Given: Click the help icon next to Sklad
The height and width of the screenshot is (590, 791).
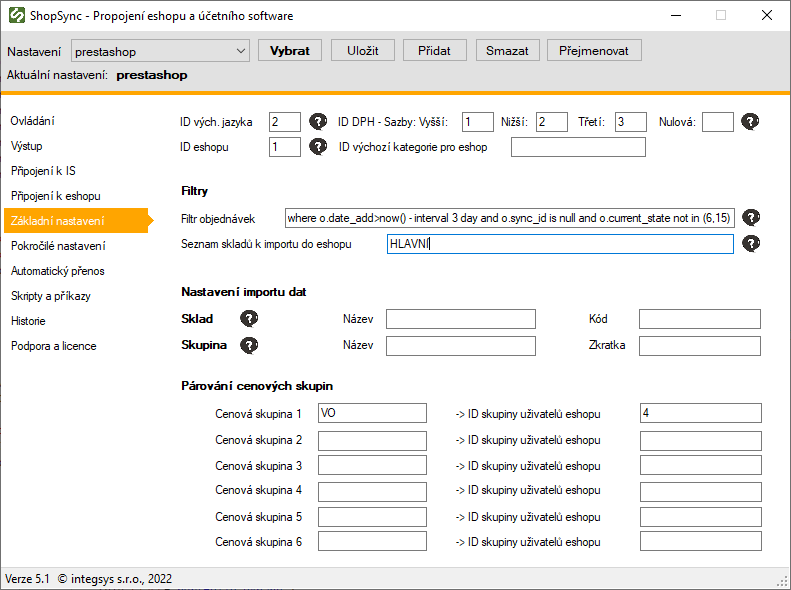Looking at the screenshot, I should click(249, 319).
